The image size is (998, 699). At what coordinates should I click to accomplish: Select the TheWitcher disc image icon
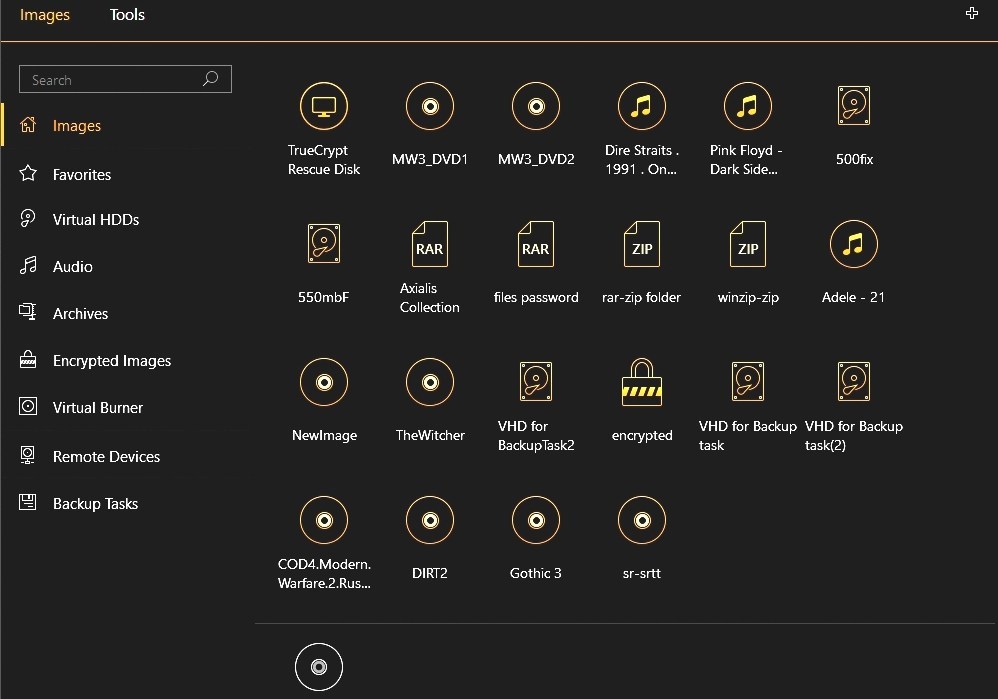coord(430,382)
